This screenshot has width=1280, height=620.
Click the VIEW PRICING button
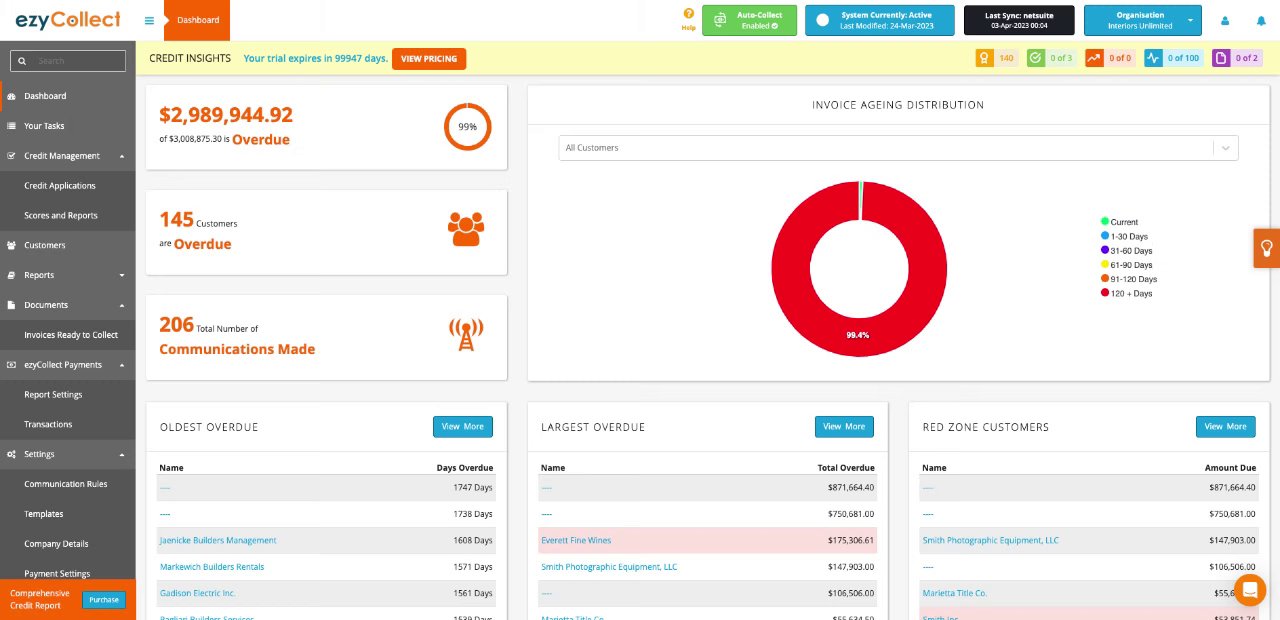[x=429, y=59]
